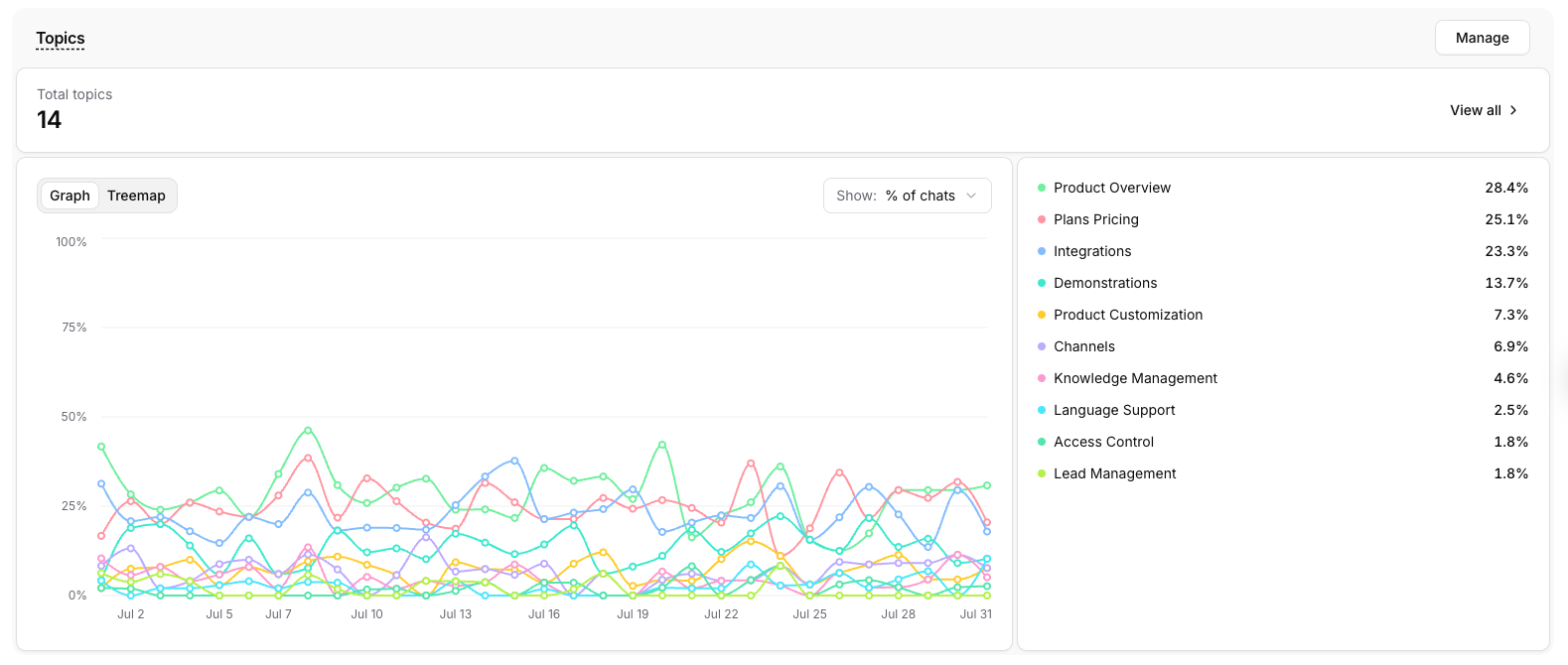This screenshot has width=1568, height=665.
Task: Select Product Overview in the legend
Action: pyautogui.click(x=1111, y=188)
